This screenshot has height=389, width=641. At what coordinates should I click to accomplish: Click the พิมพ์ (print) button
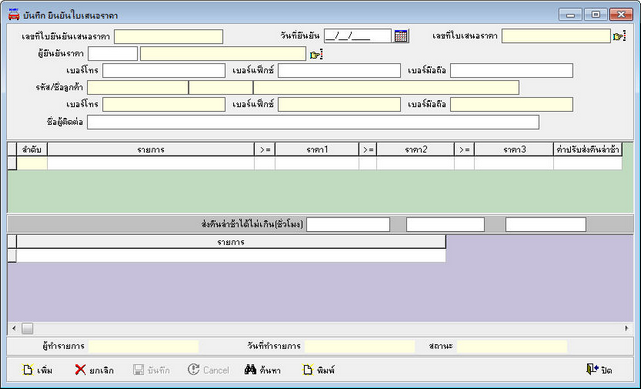pos(319,370)
